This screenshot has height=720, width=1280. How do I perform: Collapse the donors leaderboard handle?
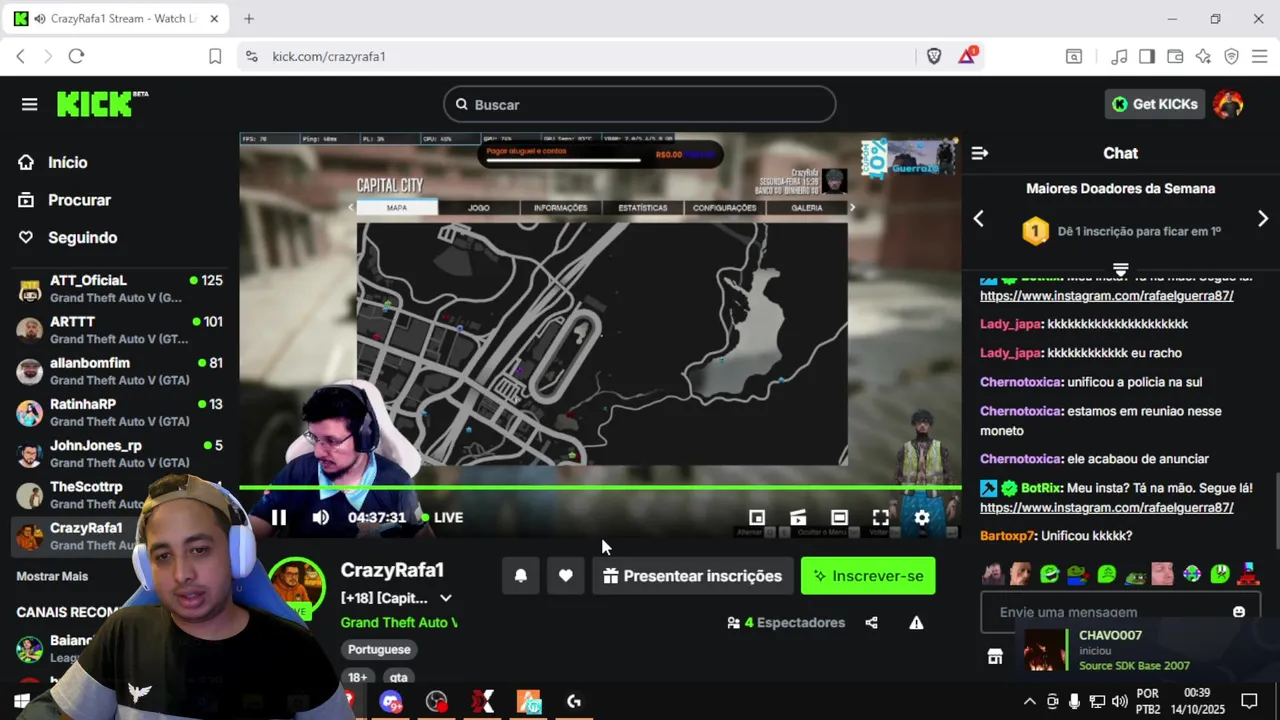point(1121,270)
